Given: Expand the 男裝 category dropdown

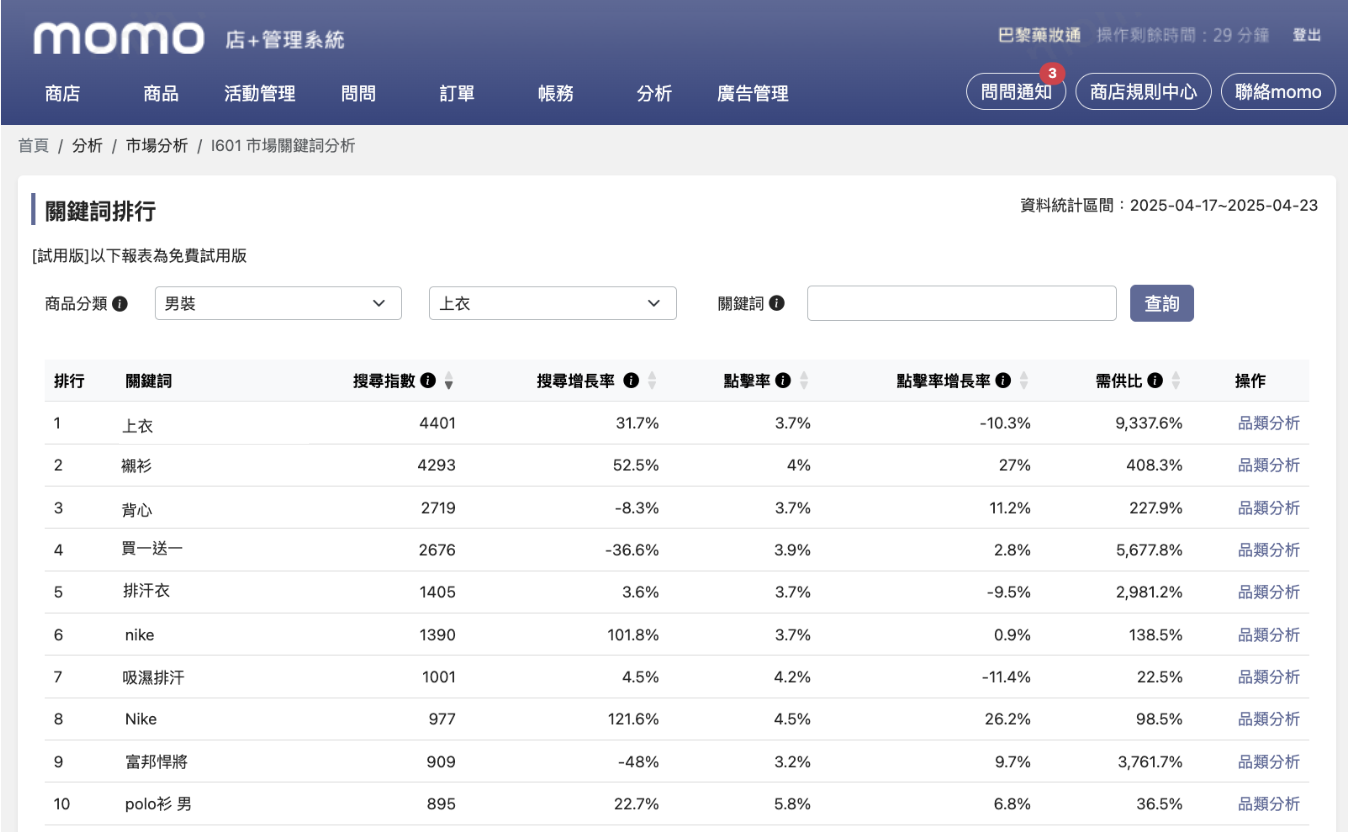Looking at the screenshot, I should [x=278, y=303].
